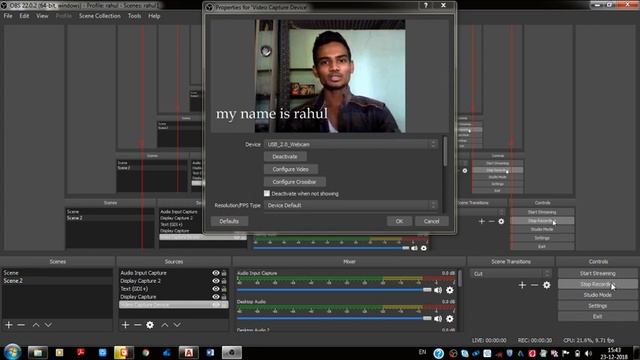The image size is (640, 360).
Task: Hide Display Capture source via eye
Action: pos(216,297)
